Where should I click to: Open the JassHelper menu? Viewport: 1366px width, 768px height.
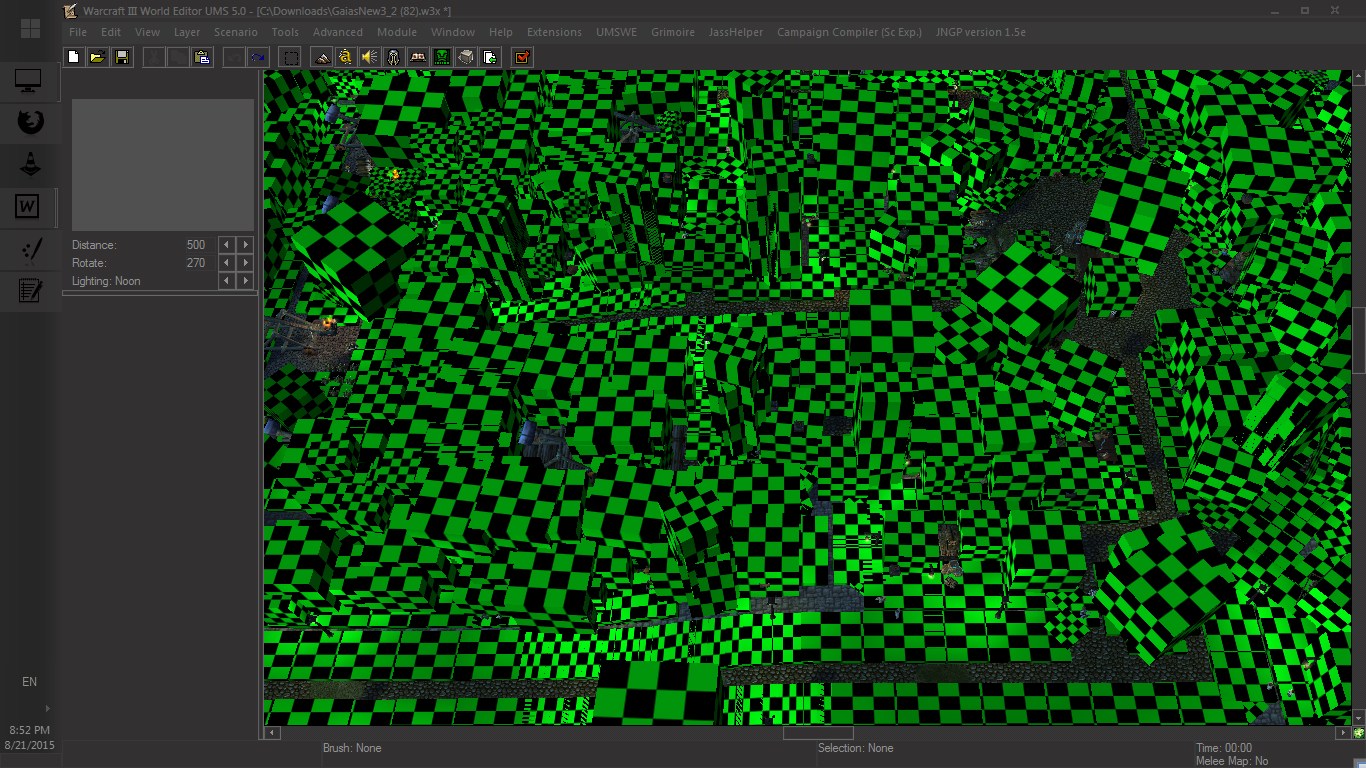pyautogui.click(x=736, y=32)
